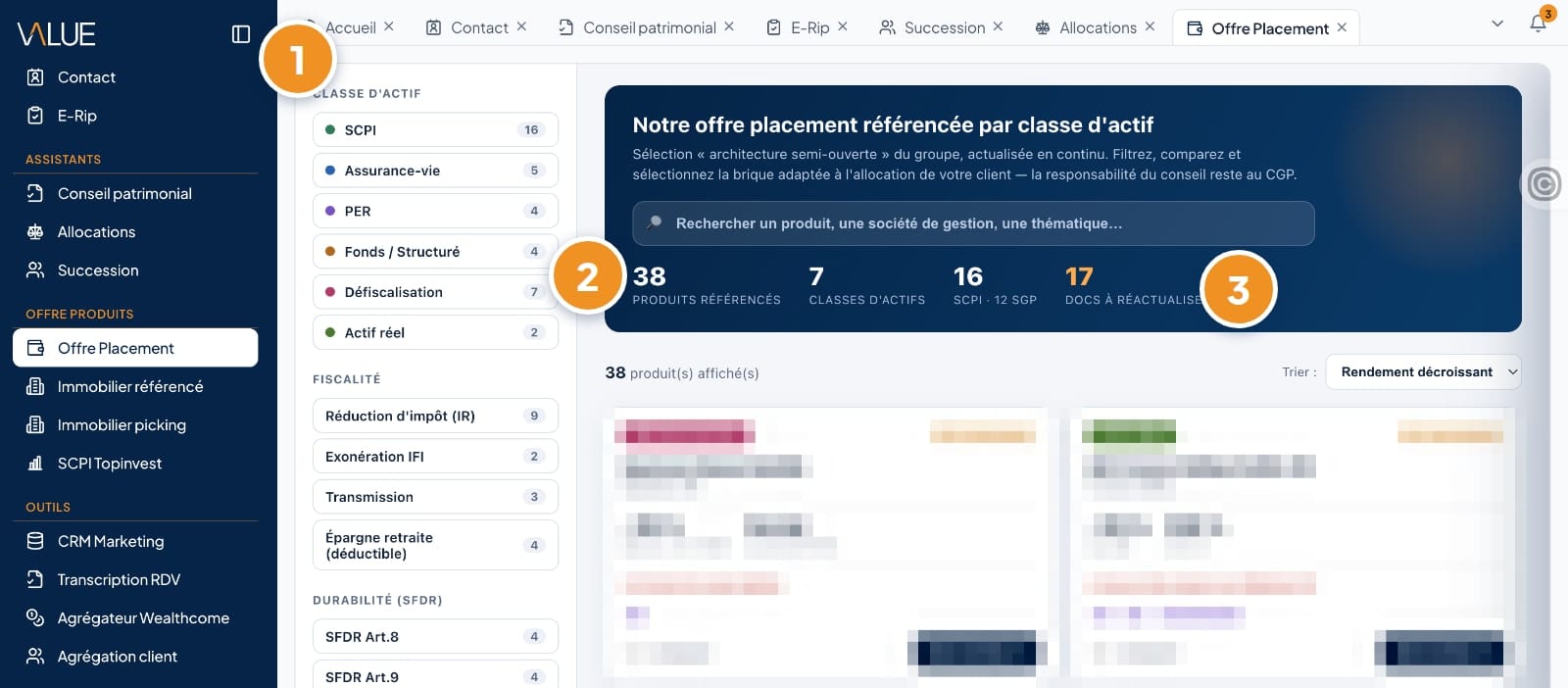The width and height of the screenshot is (1568, 688).
Task: Open Agrégateur Wealthcome tool
Action: tap(135, 618)
